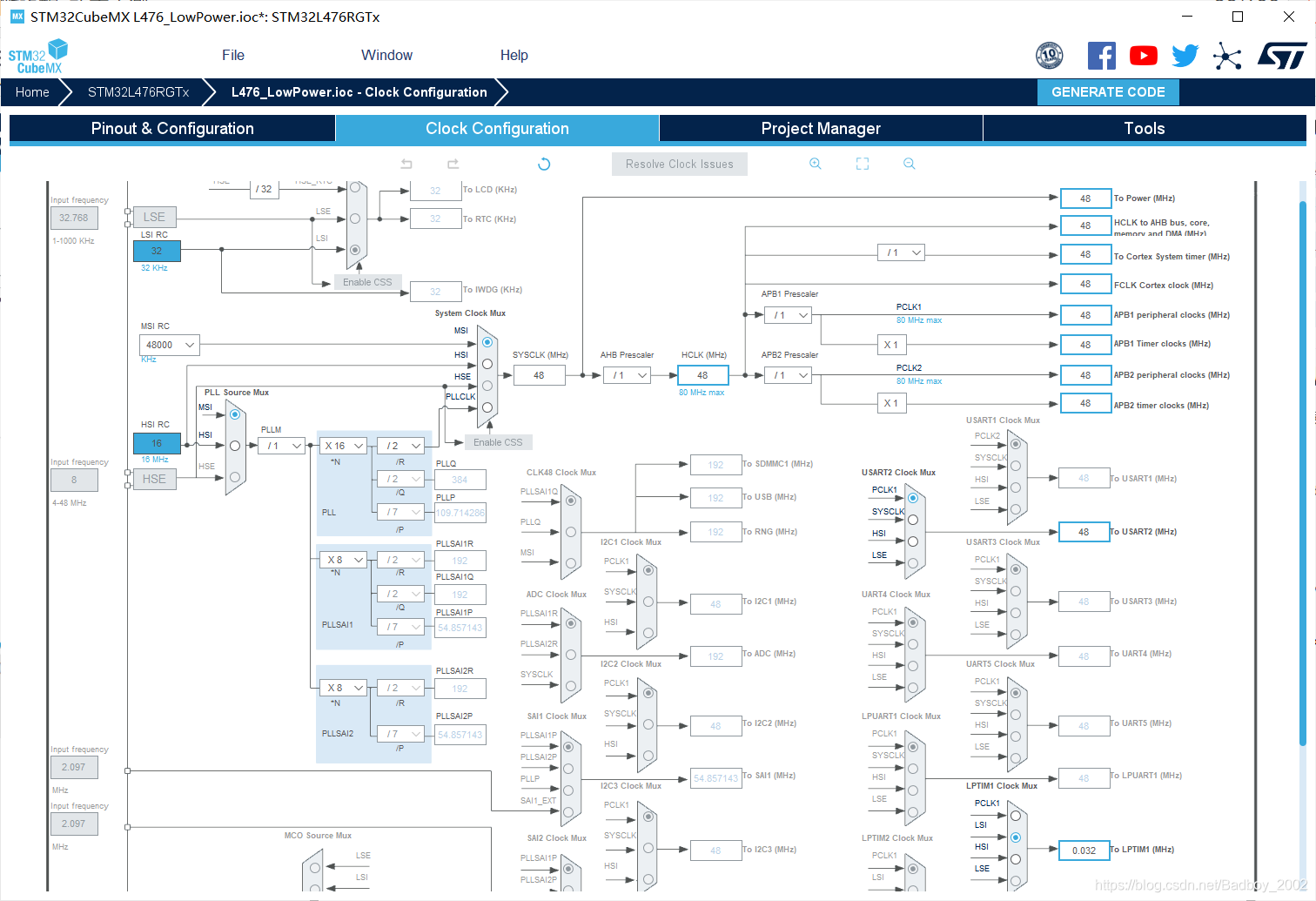
Task: Click the HSI RC 16 block
Action: tap(157, 443)
